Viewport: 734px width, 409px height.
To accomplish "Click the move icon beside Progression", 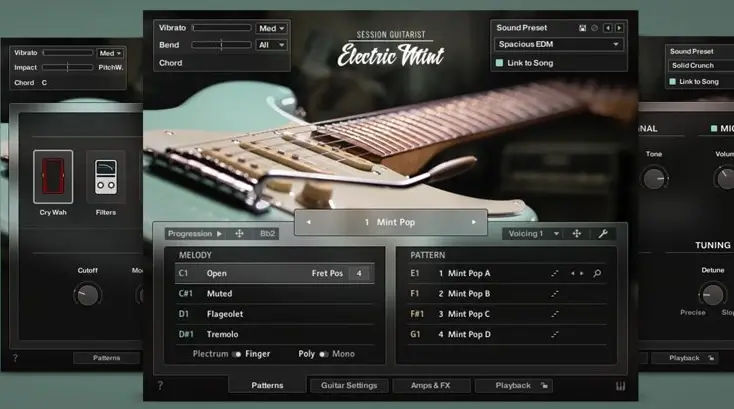I will tap(239, 234).
